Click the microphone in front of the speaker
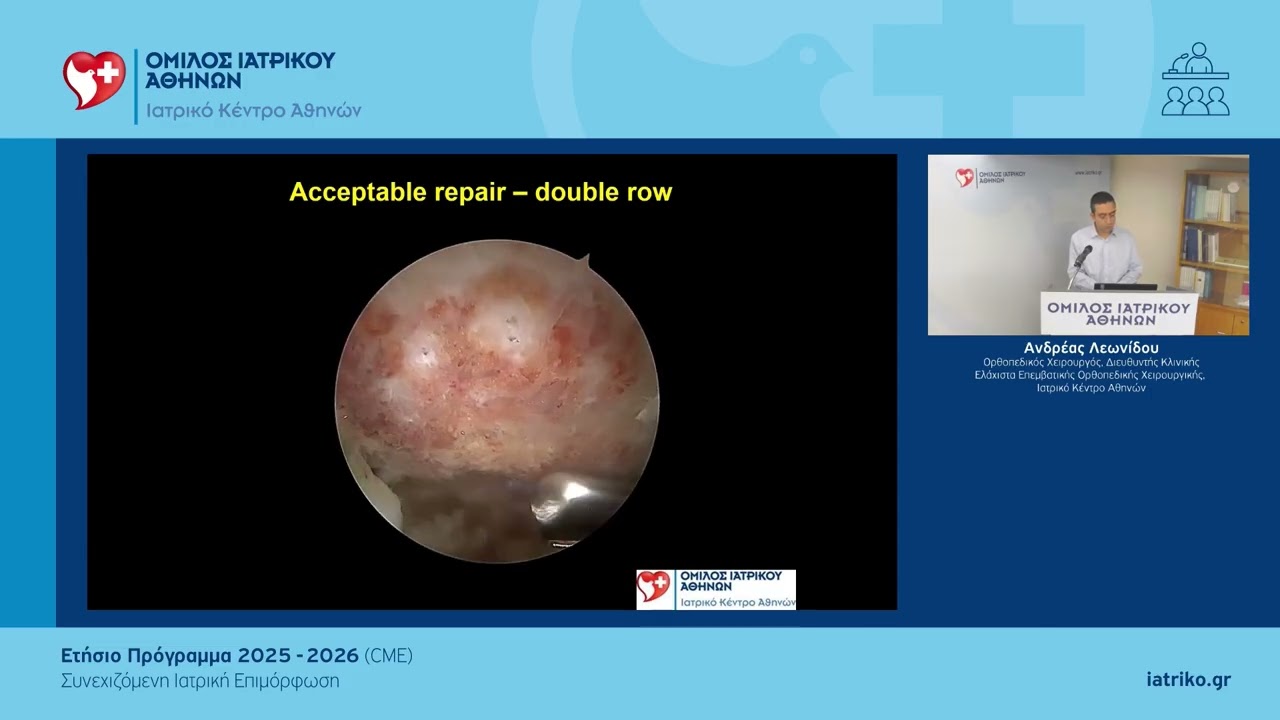The height and width of the screenshot is (720, 1280). click(x=1082, y=256)
